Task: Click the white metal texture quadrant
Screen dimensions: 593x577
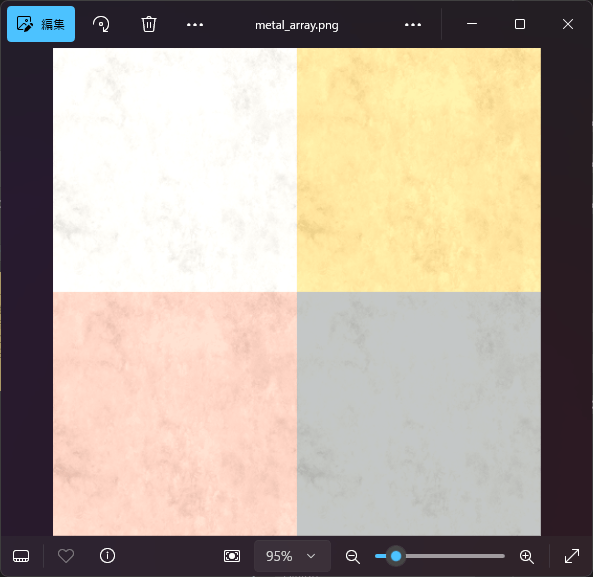Action: (x=175, y=170)
